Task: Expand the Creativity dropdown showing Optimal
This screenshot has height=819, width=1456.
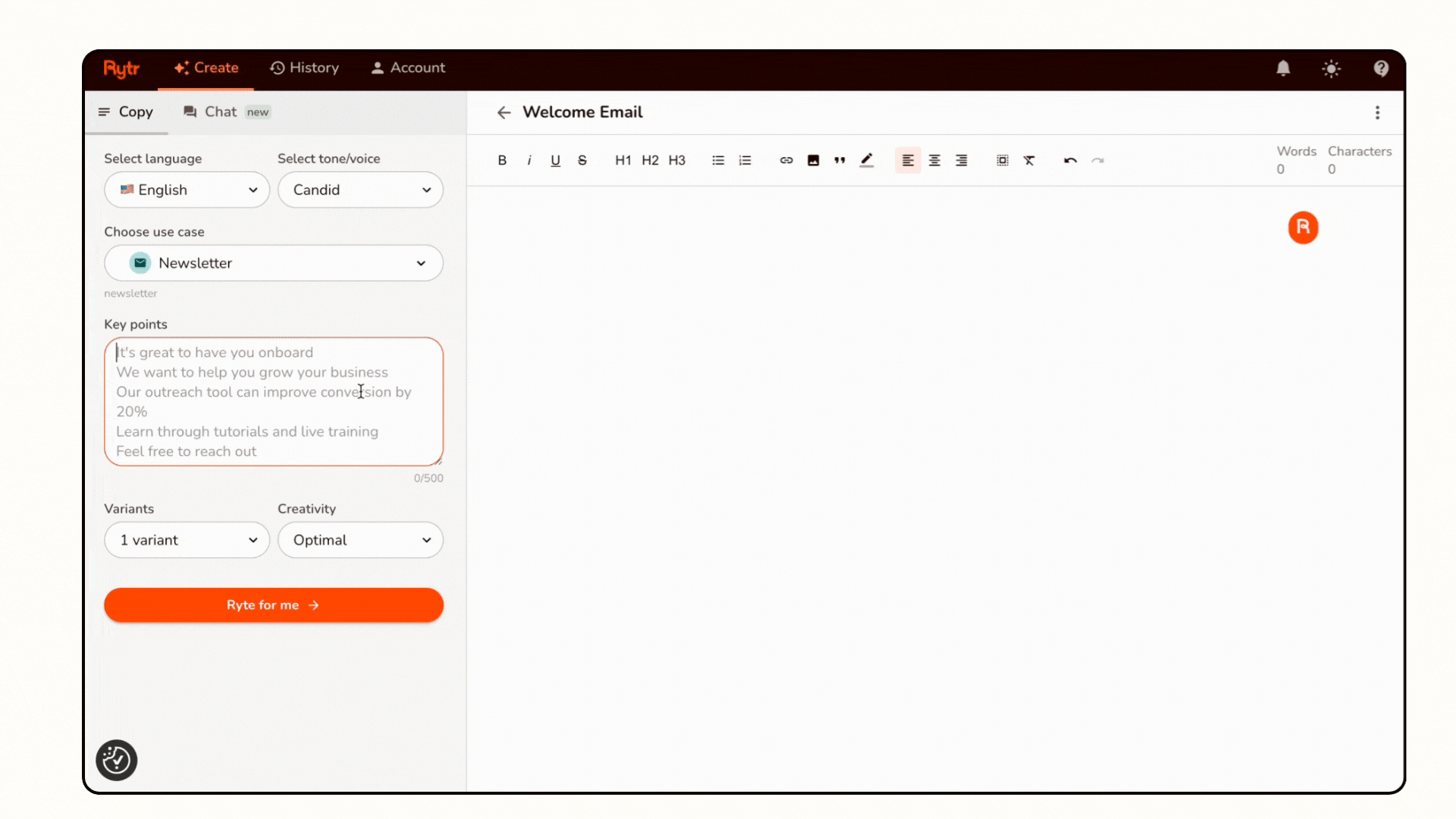Action: pos(360,540)
